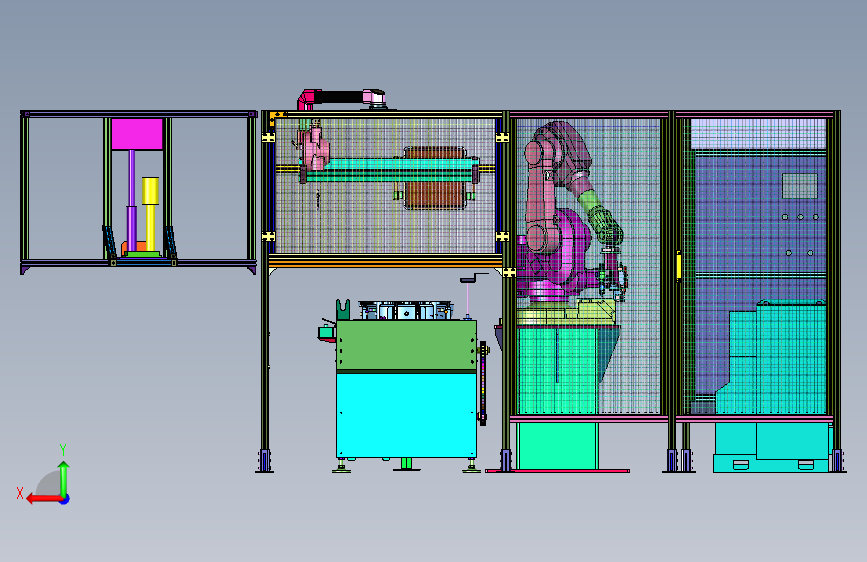The width and height of the screenshot is (867, 562).
Task: Select the black arm atop the enclosure
Action: [x=340, y=97]
